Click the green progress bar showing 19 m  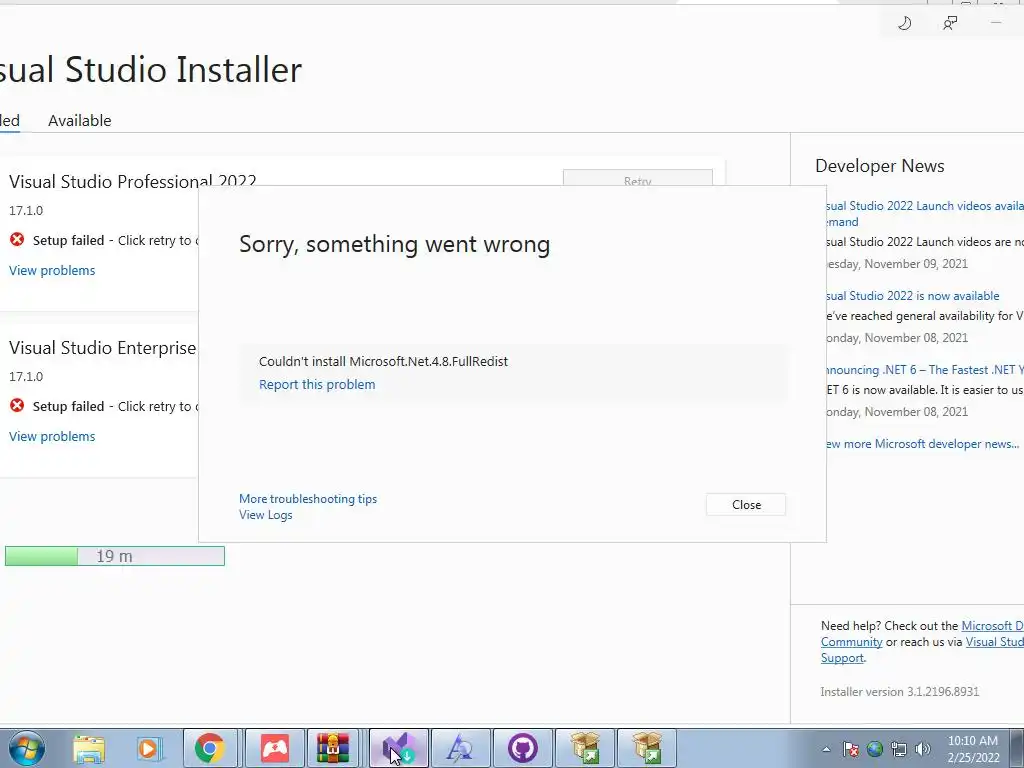[x=115, y=556]
